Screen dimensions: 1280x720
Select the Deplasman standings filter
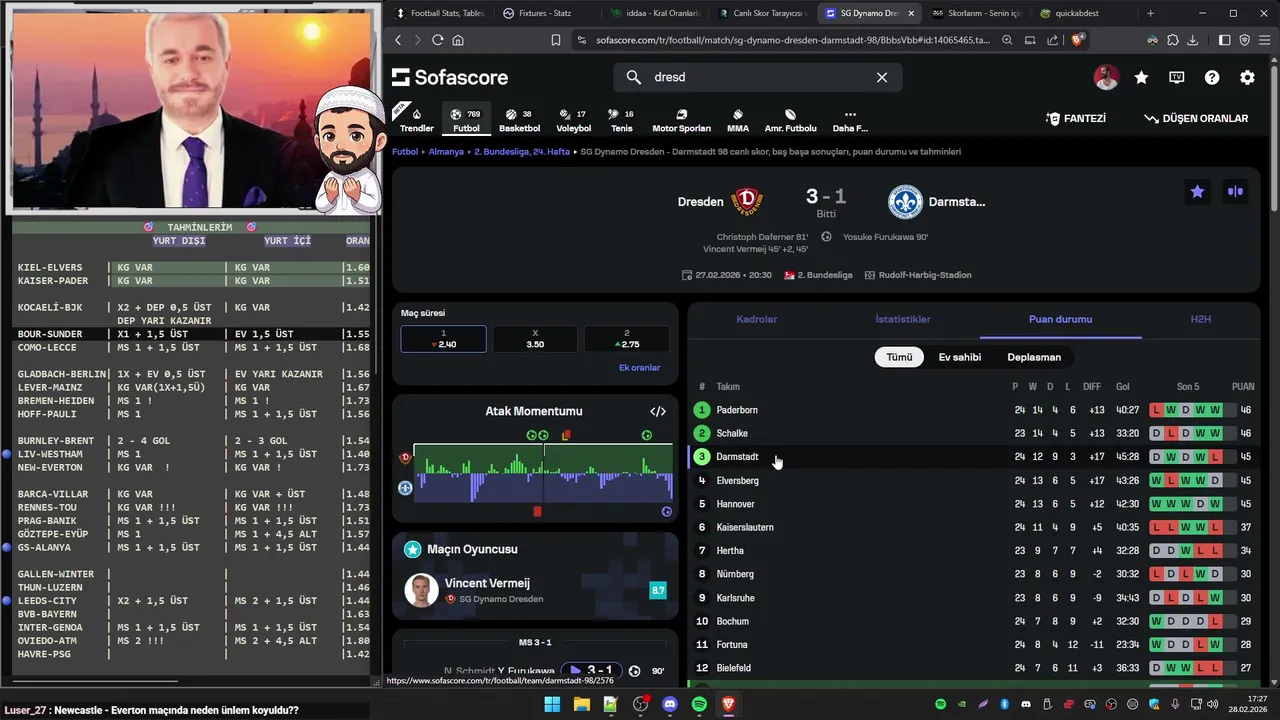coord(1034,357)
